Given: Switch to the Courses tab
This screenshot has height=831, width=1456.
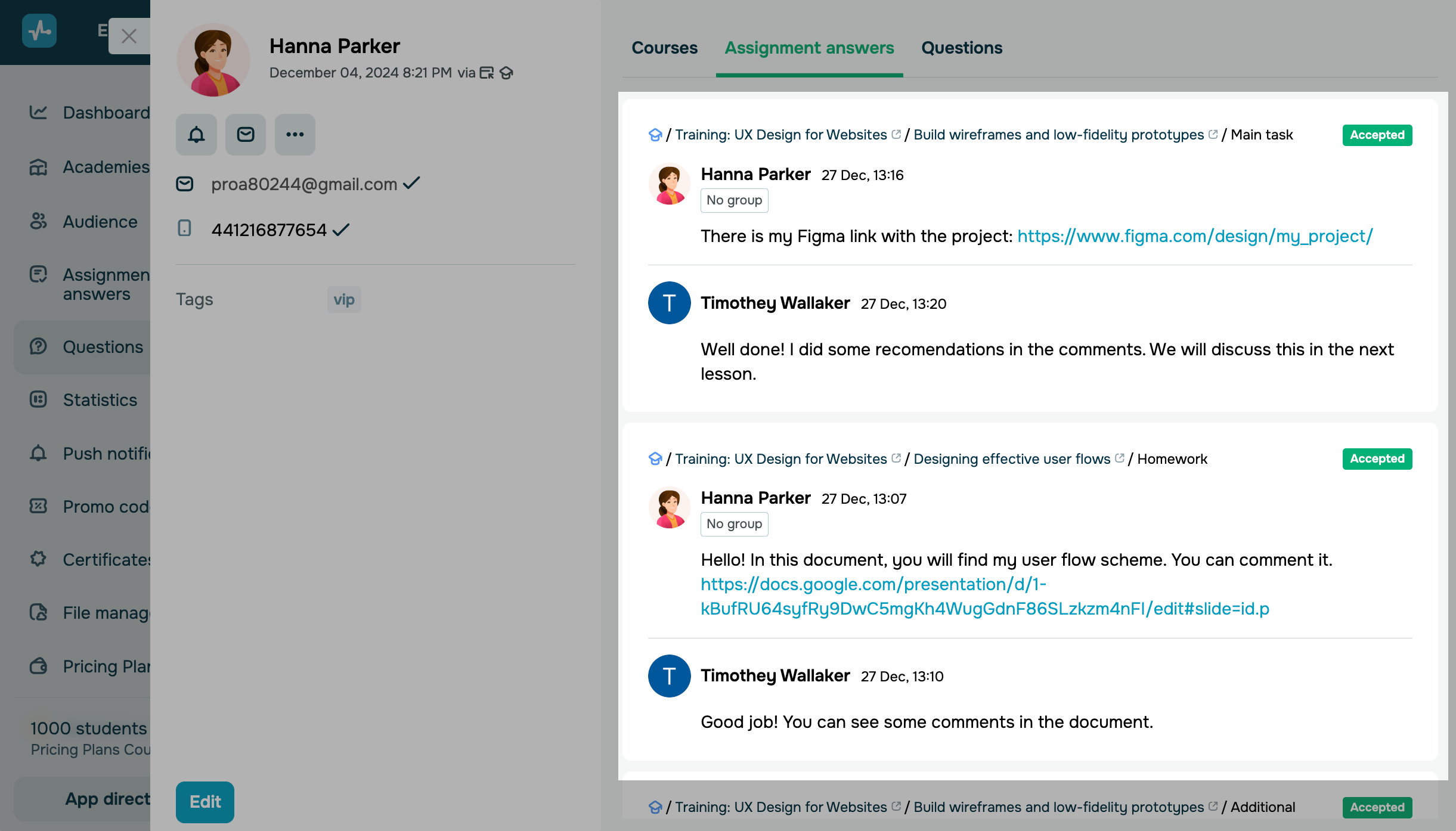Looking at the screenshot, I should 664,48.
